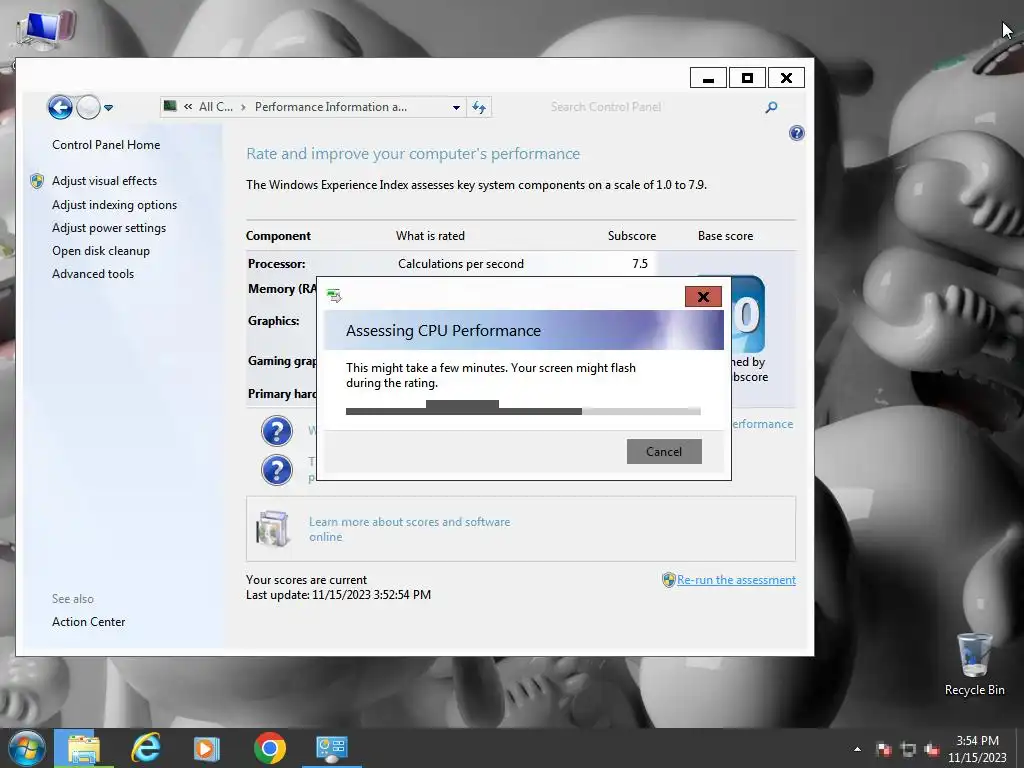Open Control Panel Home
The image size is (1024, 768).
106,145
